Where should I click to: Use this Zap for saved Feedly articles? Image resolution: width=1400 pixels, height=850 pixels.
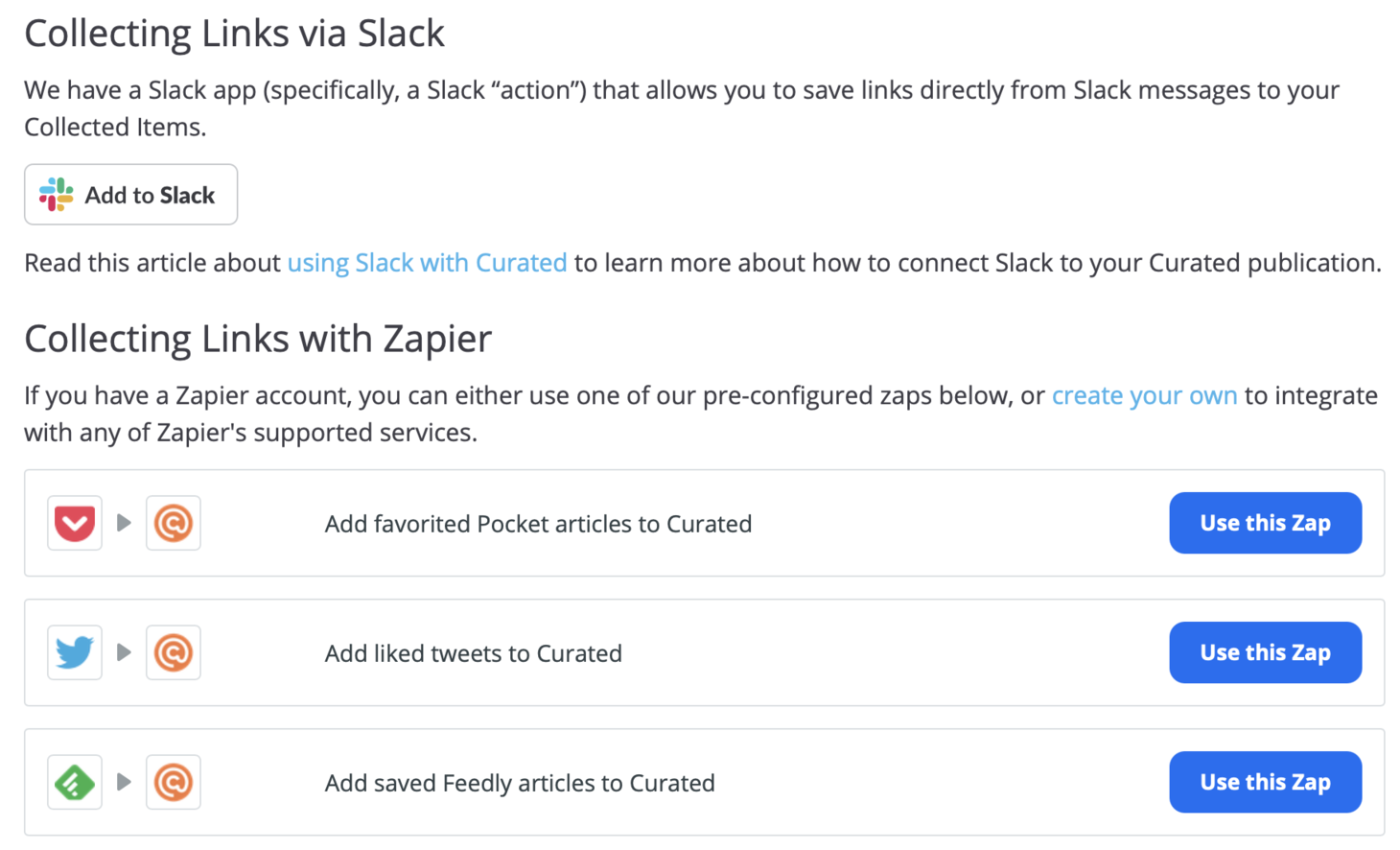pos(1265,782)
